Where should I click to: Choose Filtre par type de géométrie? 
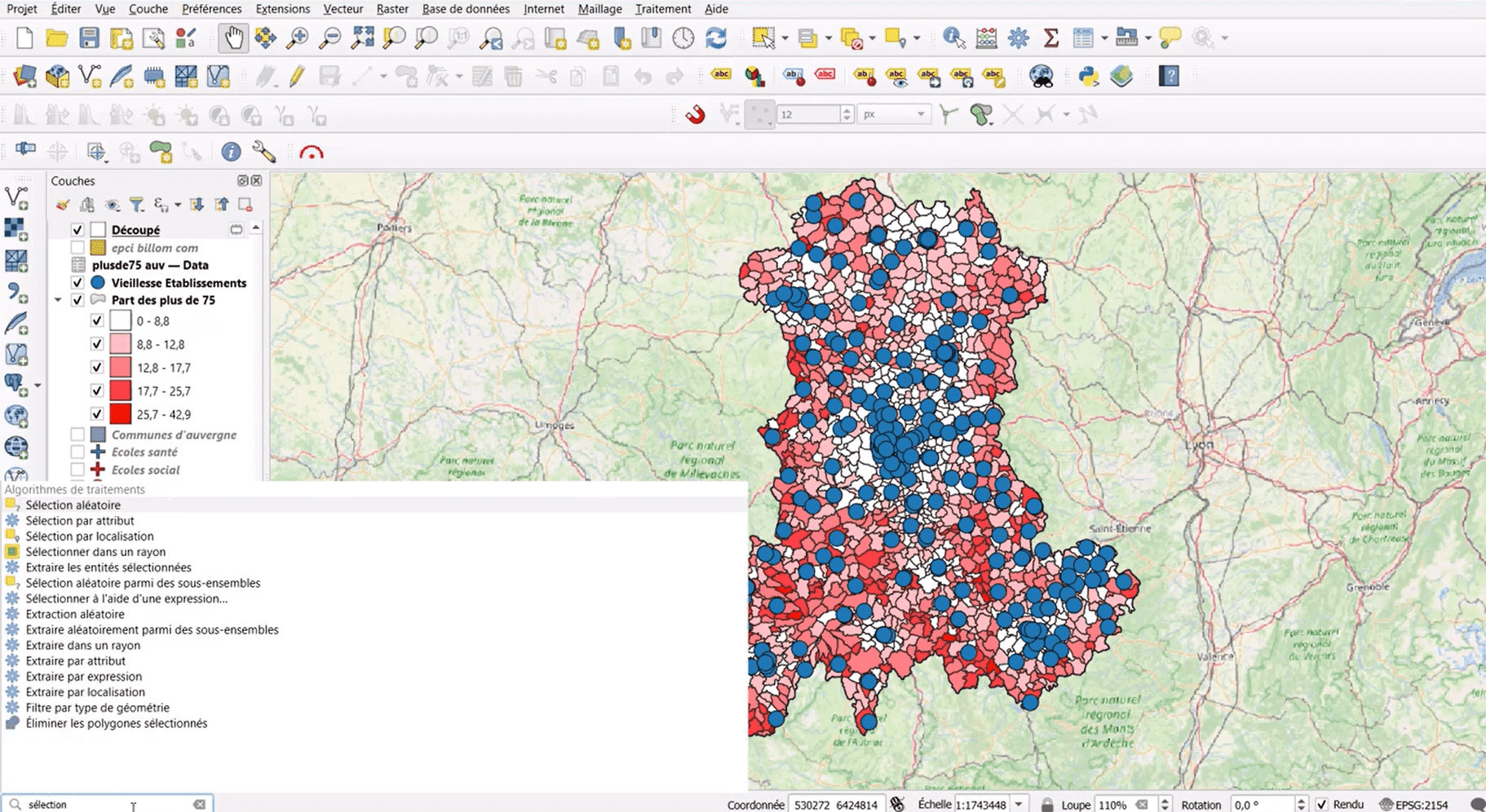(97, 708)
